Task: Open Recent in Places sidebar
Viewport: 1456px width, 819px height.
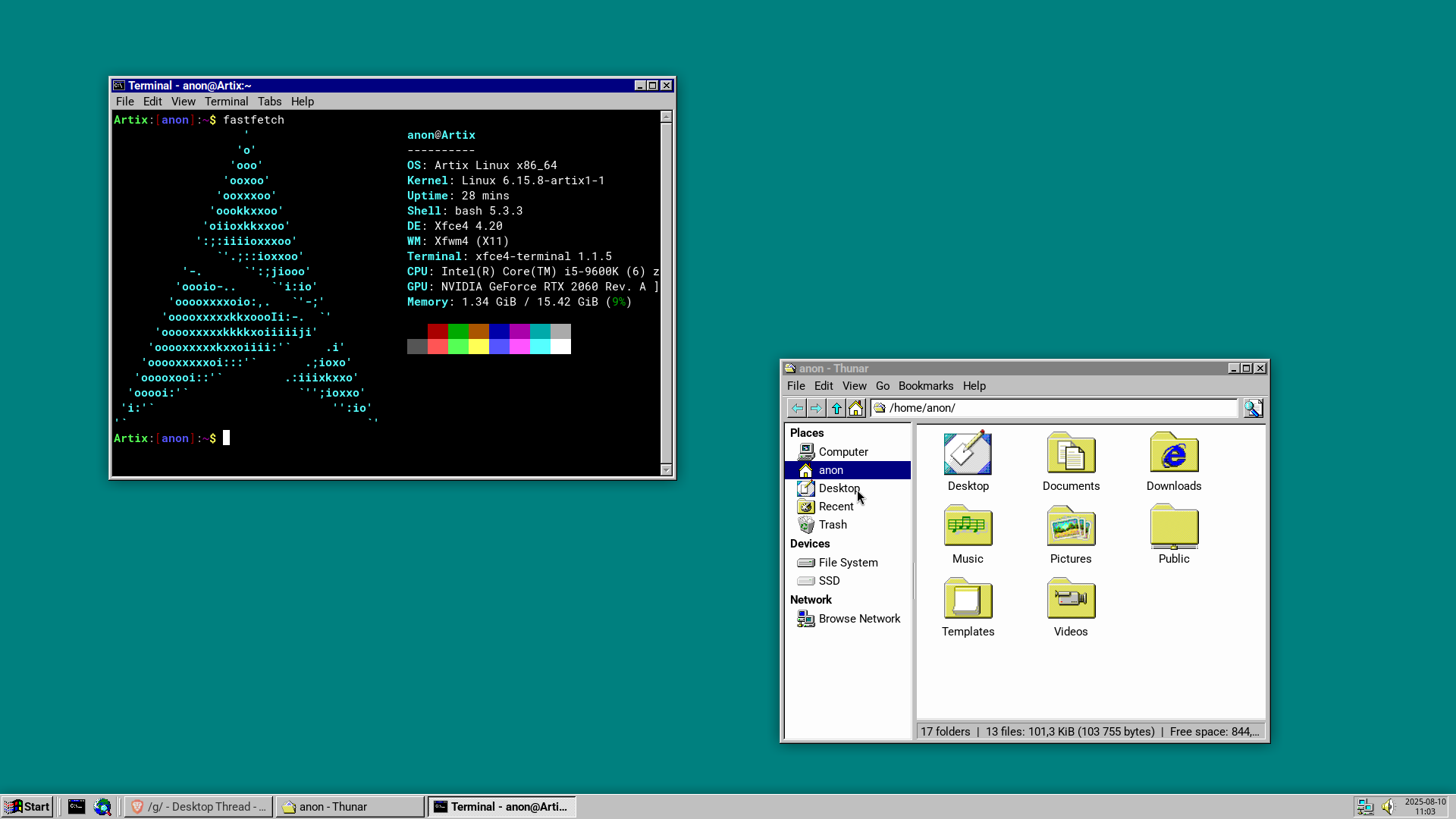Action: click(x=848, y=507)
